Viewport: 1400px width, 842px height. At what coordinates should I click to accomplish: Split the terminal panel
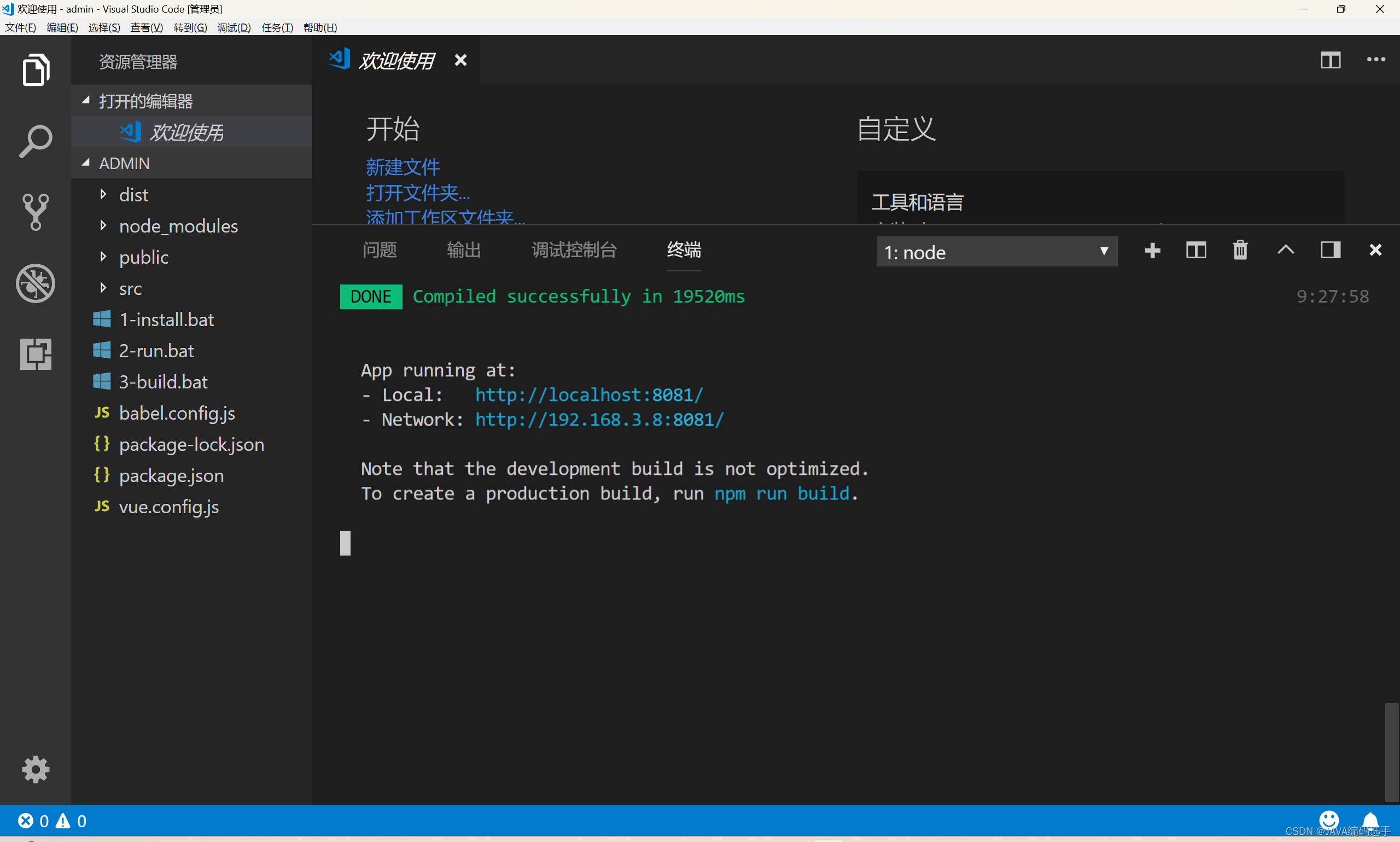pyautogui.click(x=1196, y=250)
